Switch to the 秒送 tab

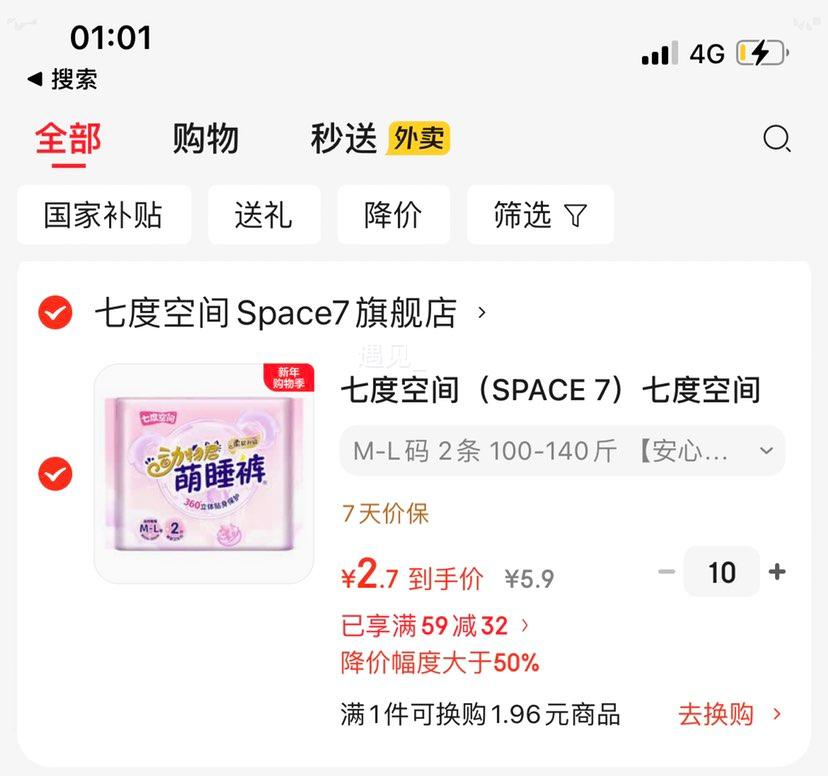click(344, 138)
